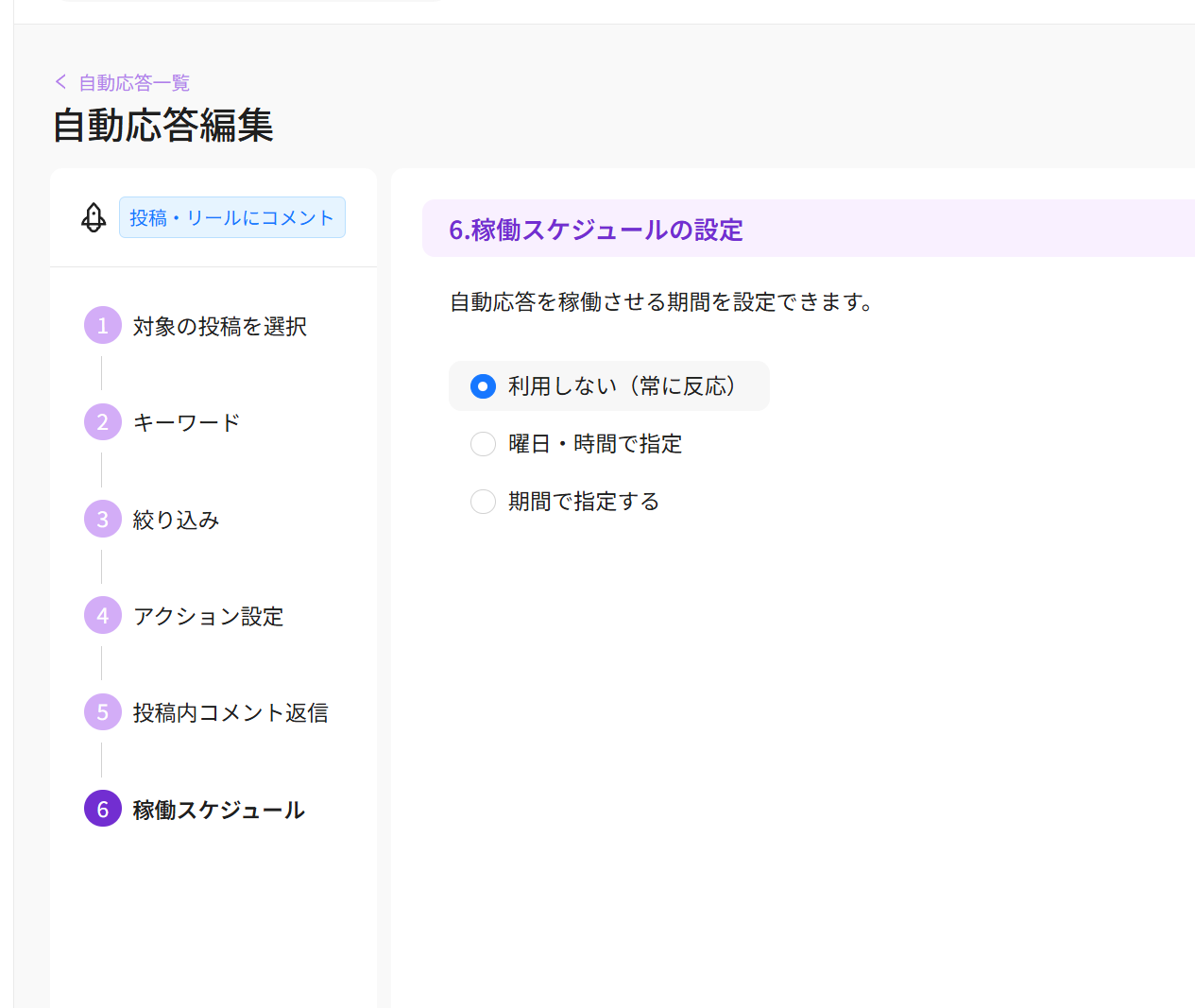Select the 稼働スケジュール step label

pyautogui.click(x=218, y=810)
